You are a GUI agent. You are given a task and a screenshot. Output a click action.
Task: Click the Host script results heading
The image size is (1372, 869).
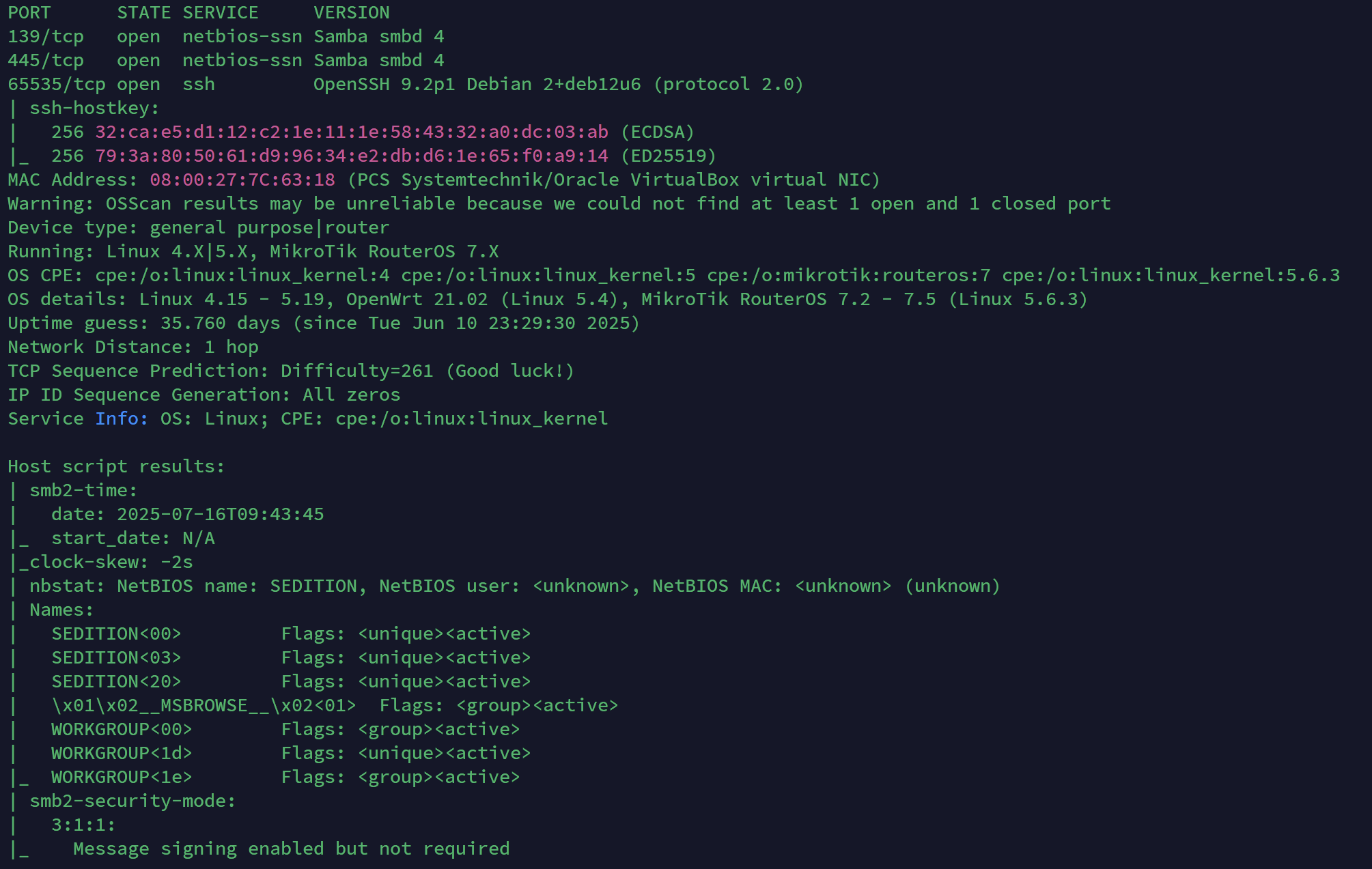pyautogui.click(x=116, y=466)
